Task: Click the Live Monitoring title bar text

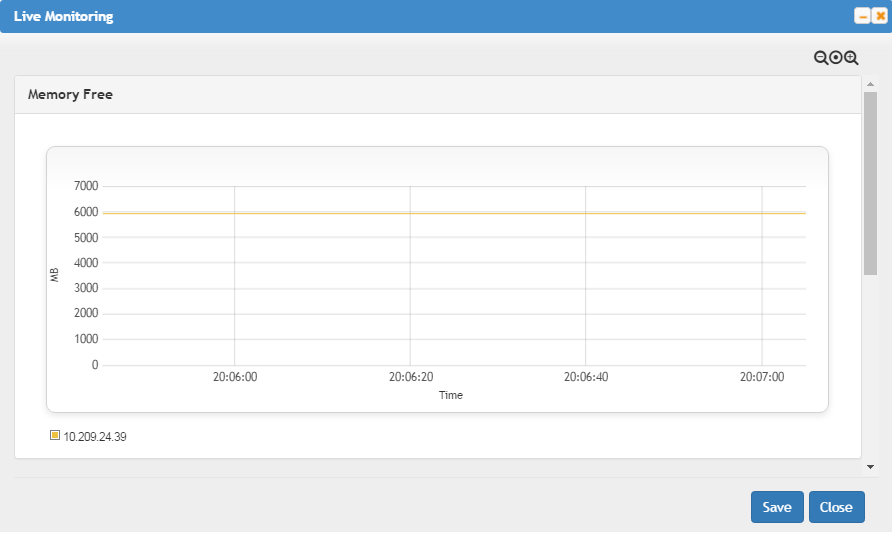Action: [x=63, y=17]
